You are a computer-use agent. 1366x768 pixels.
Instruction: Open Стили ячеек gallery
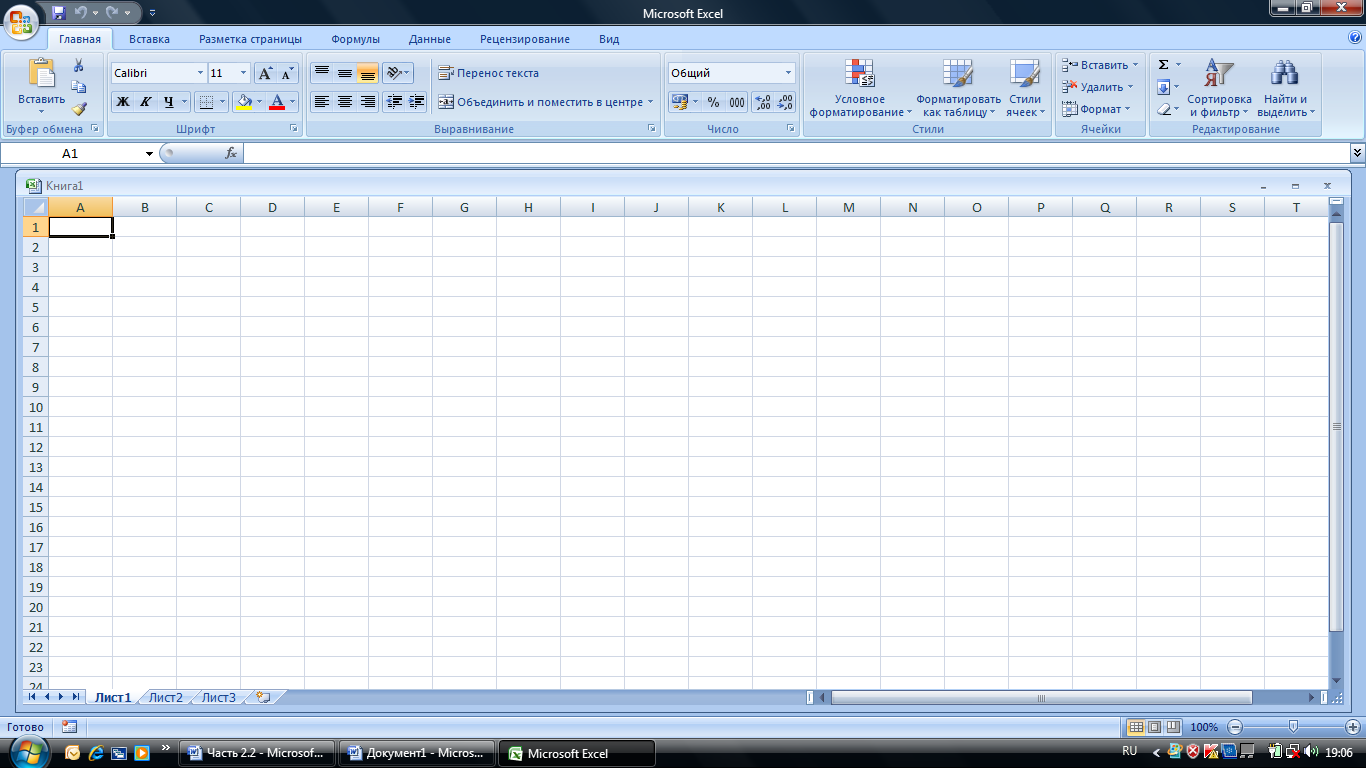coord(1025,88)
